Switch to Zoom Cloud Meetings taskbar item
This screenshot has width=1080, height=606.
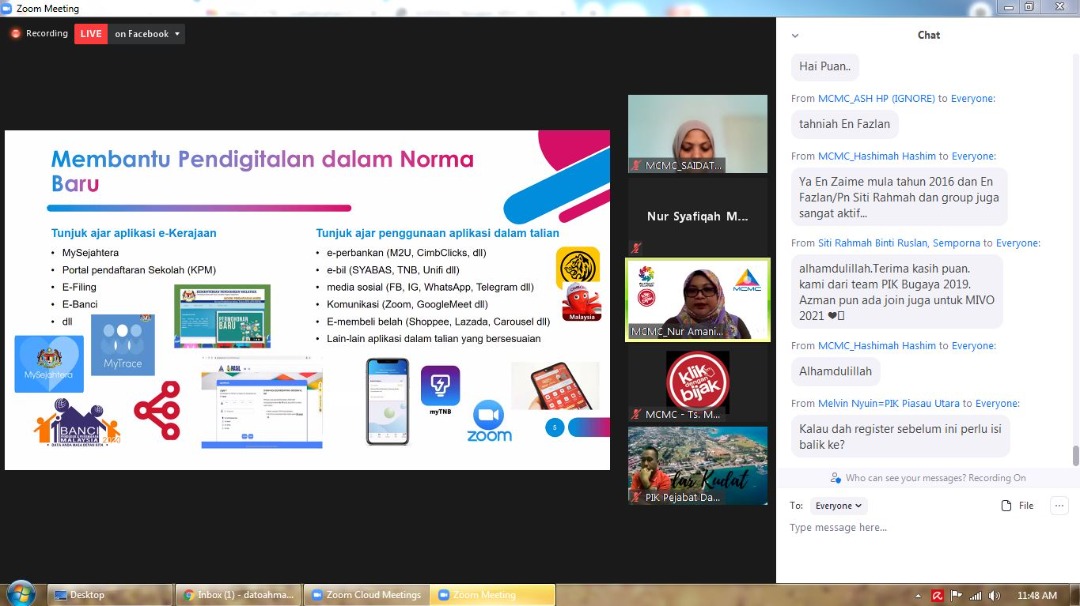point(365,595)
